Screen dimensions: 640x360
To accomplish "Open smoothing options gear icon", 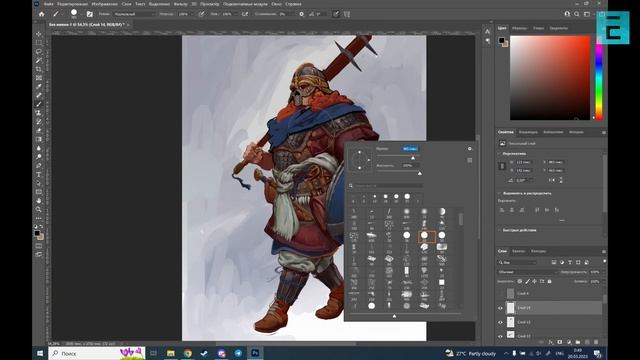I will [301, 14].
